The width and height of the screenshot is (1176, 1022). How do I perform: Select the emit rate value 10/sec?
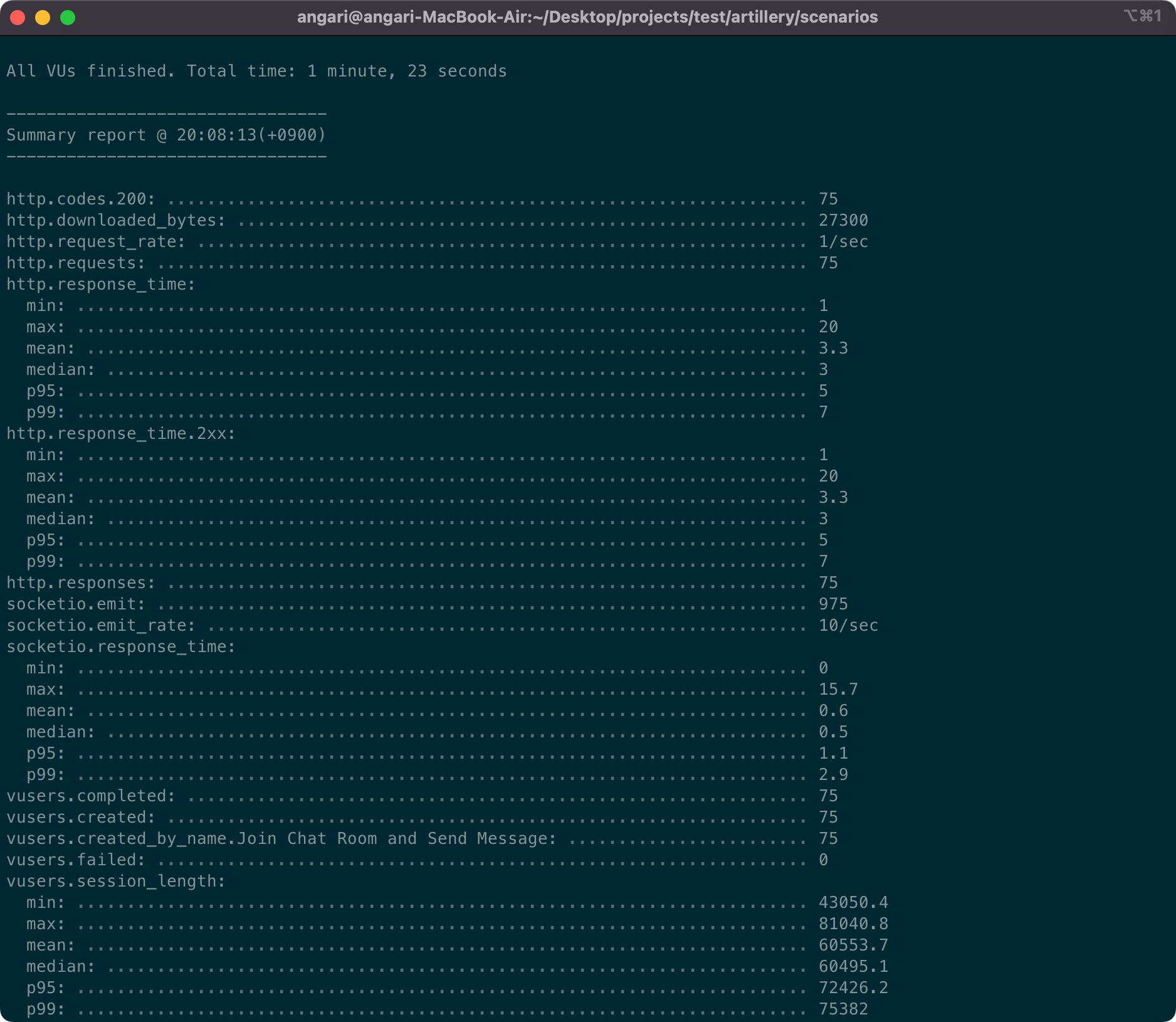(849, 625)
